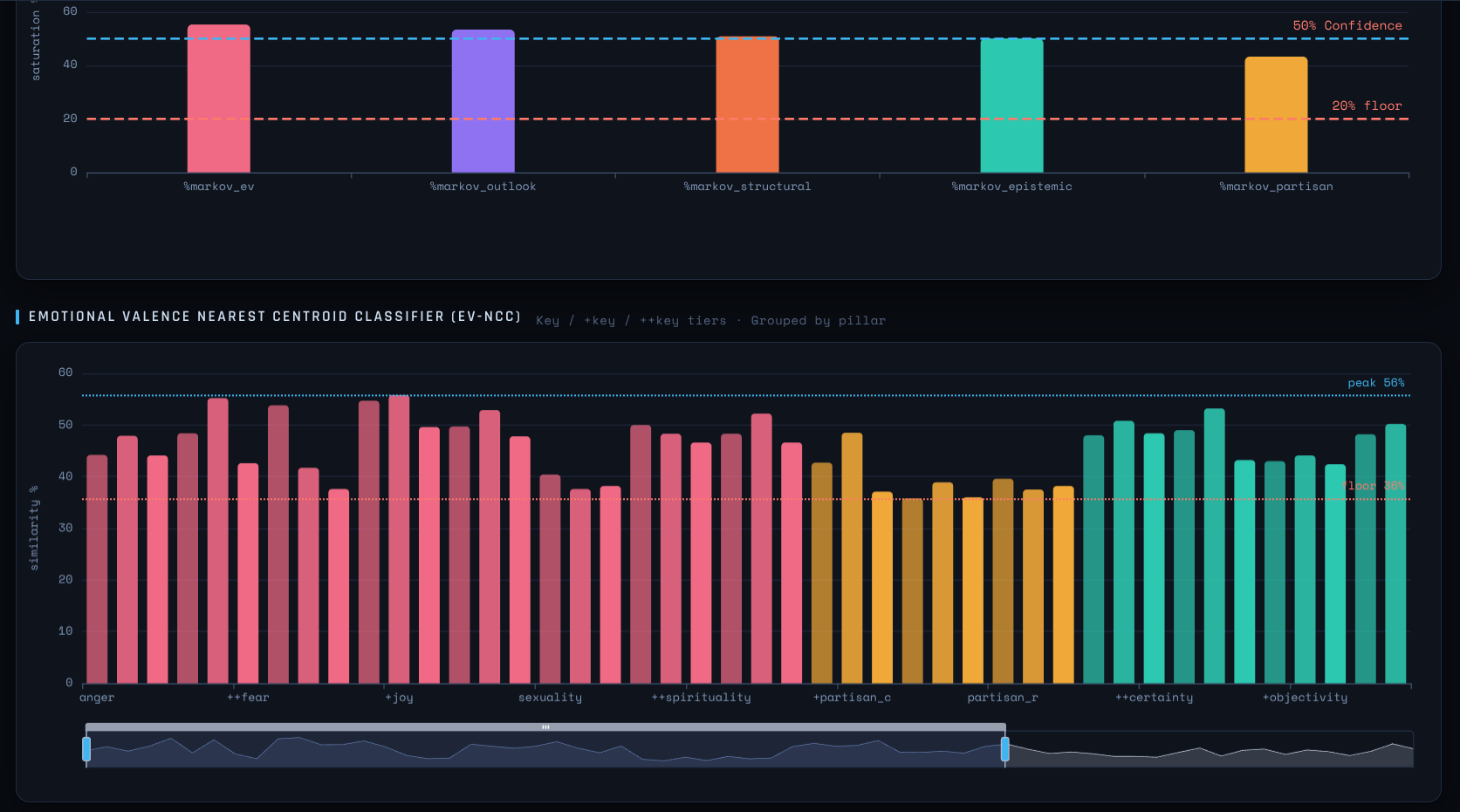Click the last teal bar on the right of the chart
The image size is (1460, 812).
(1395, 554)
